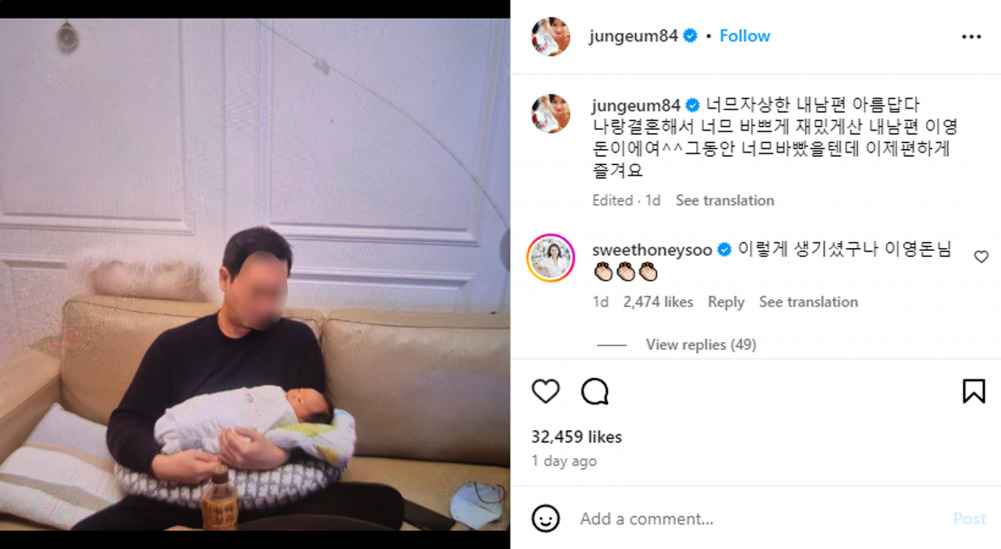Open 2,474 likes list on comment
This screenshot has height=549, width=1001.
coord(658,302)
